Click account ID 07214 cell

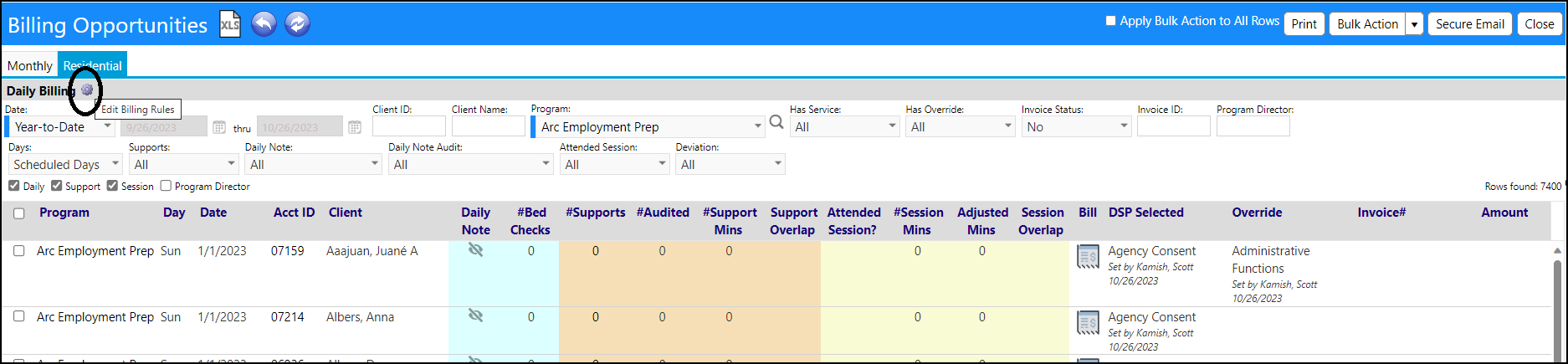click(288, 317)
